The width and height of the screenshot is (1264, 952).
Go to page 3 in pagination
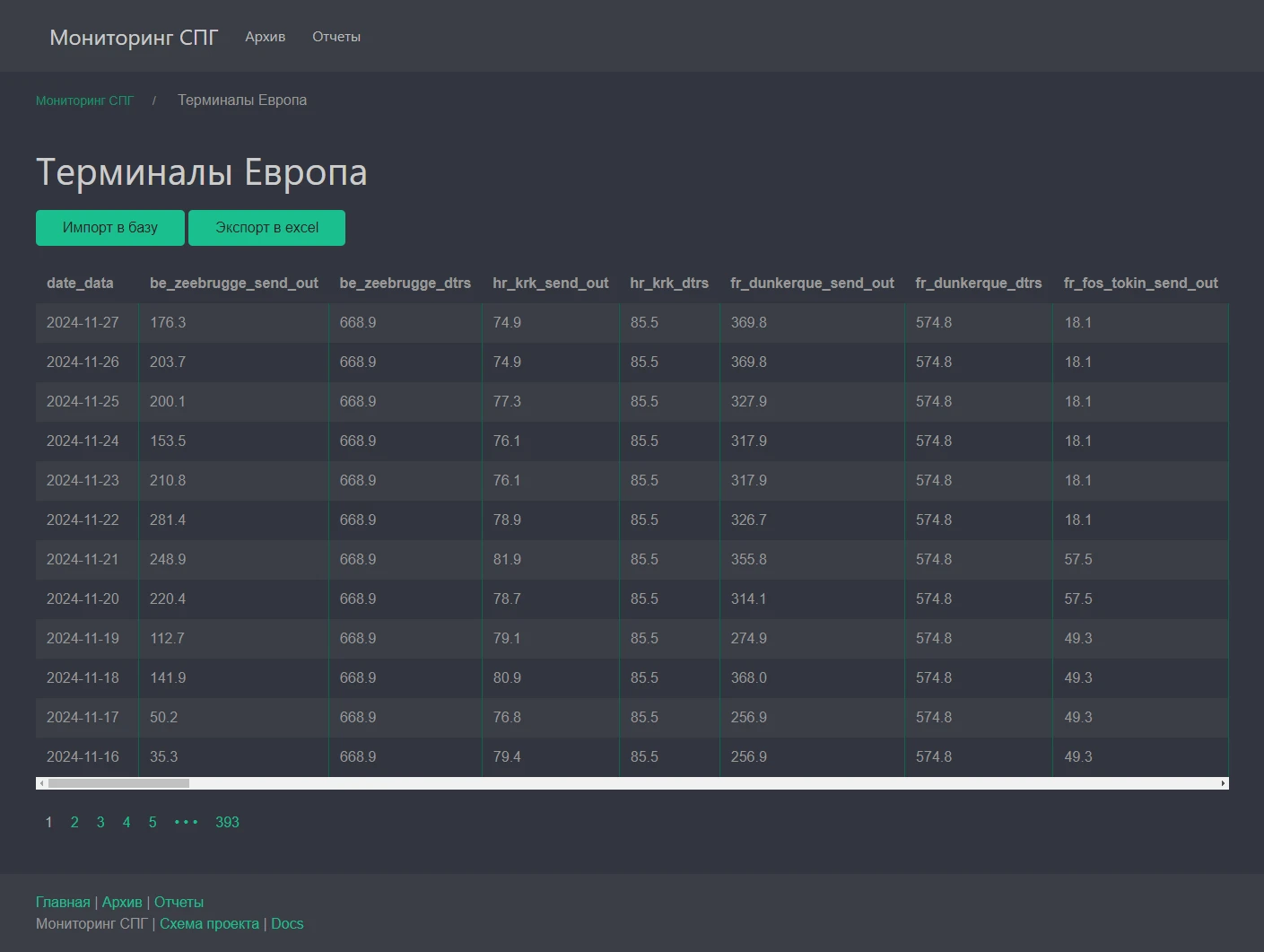pos(100,822)
